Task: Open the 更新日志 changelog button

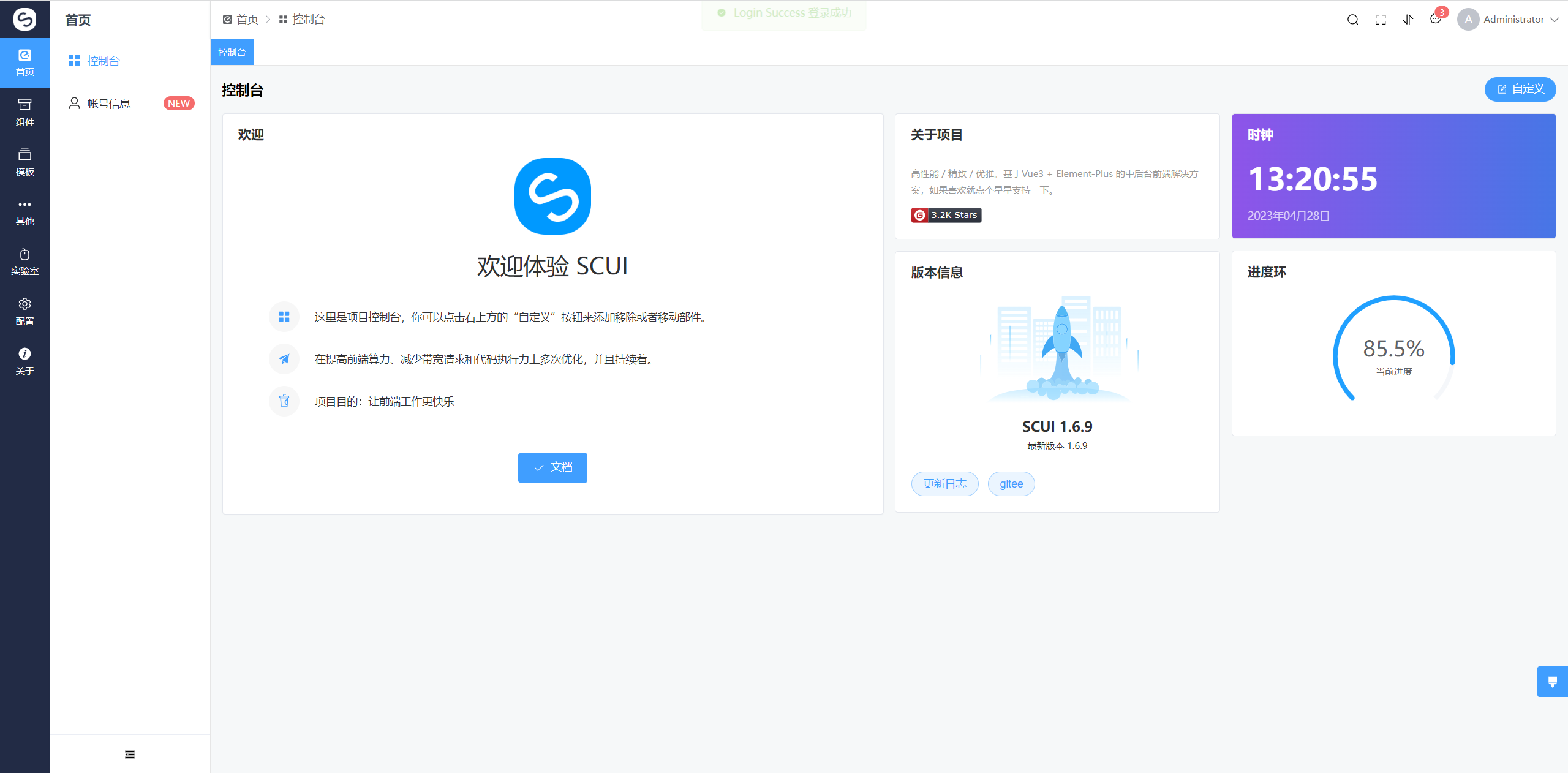Action: tap(944, 484)
